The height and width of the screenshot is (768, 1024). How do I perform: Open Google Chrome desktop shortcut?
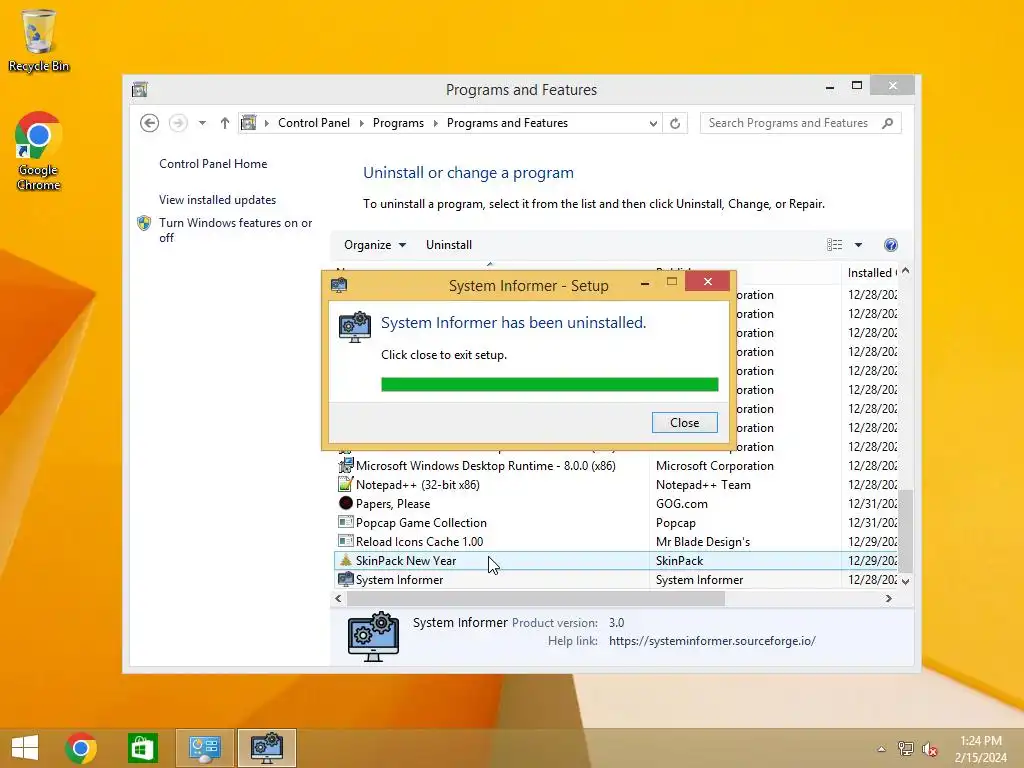[x=39, y=151]
